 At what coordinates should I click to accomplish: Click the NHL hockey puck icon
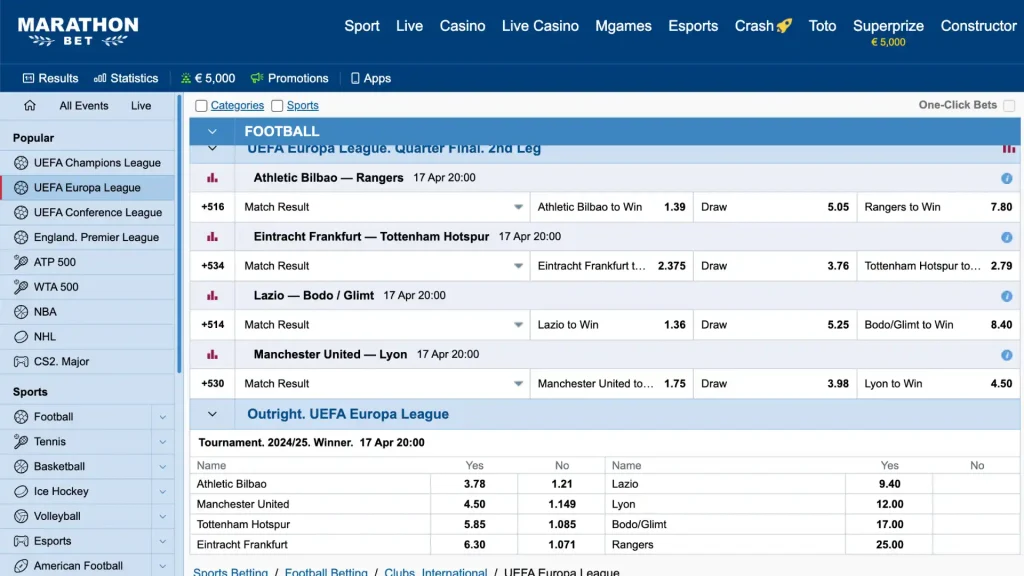[x=21, y=336]
